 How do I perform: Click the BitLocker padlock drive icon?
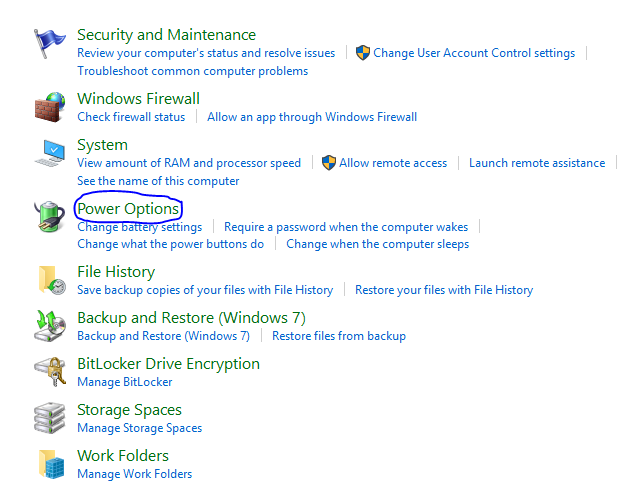(x=50, y=372)
